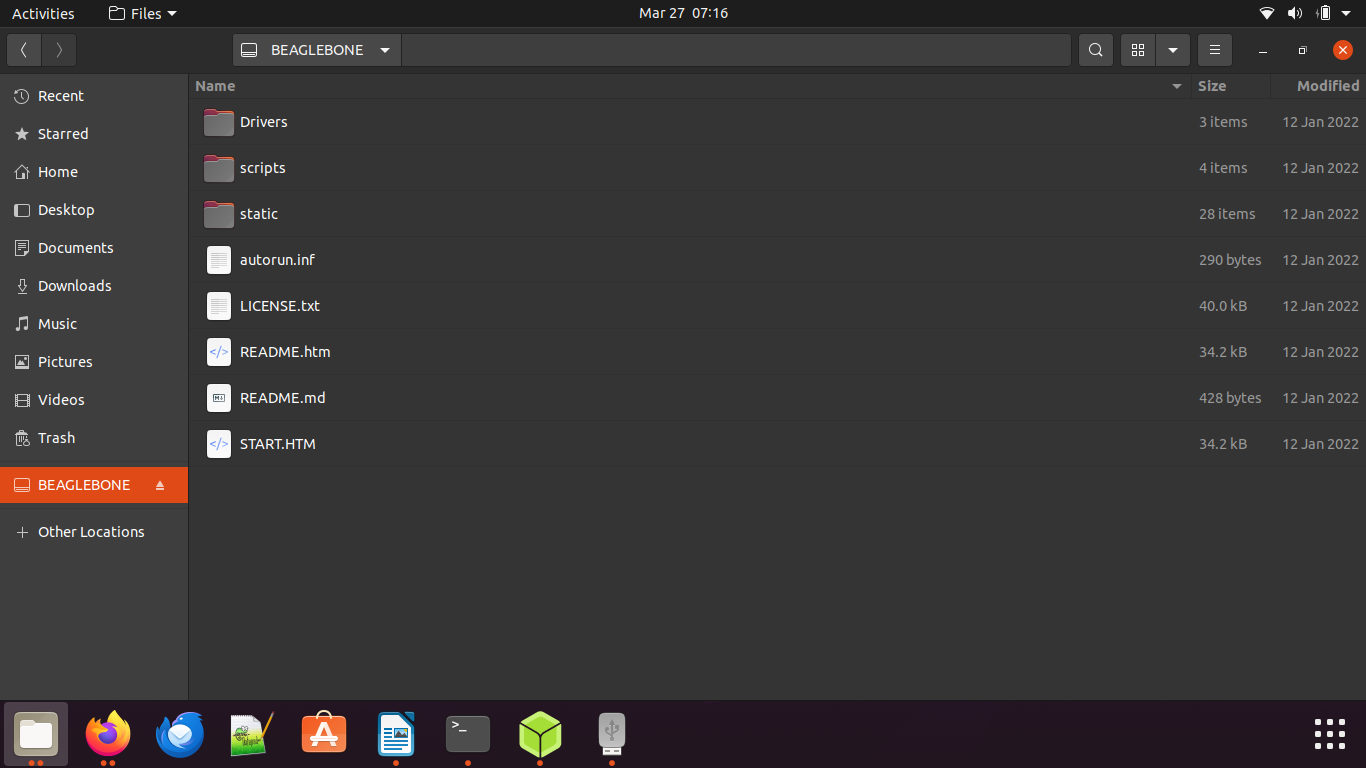Sort by the Name column header
The width and height of the screenshot is (1366, 768).
click(x=689, y=86)
